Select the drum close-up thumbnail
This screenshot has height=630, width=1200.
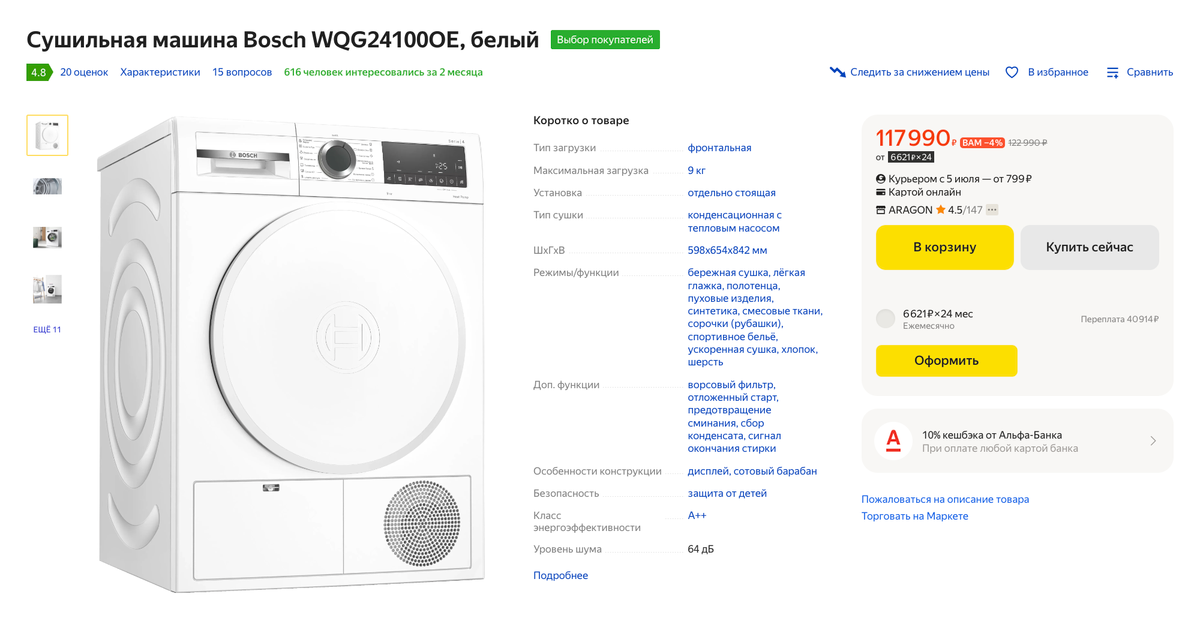click(47, 186)
